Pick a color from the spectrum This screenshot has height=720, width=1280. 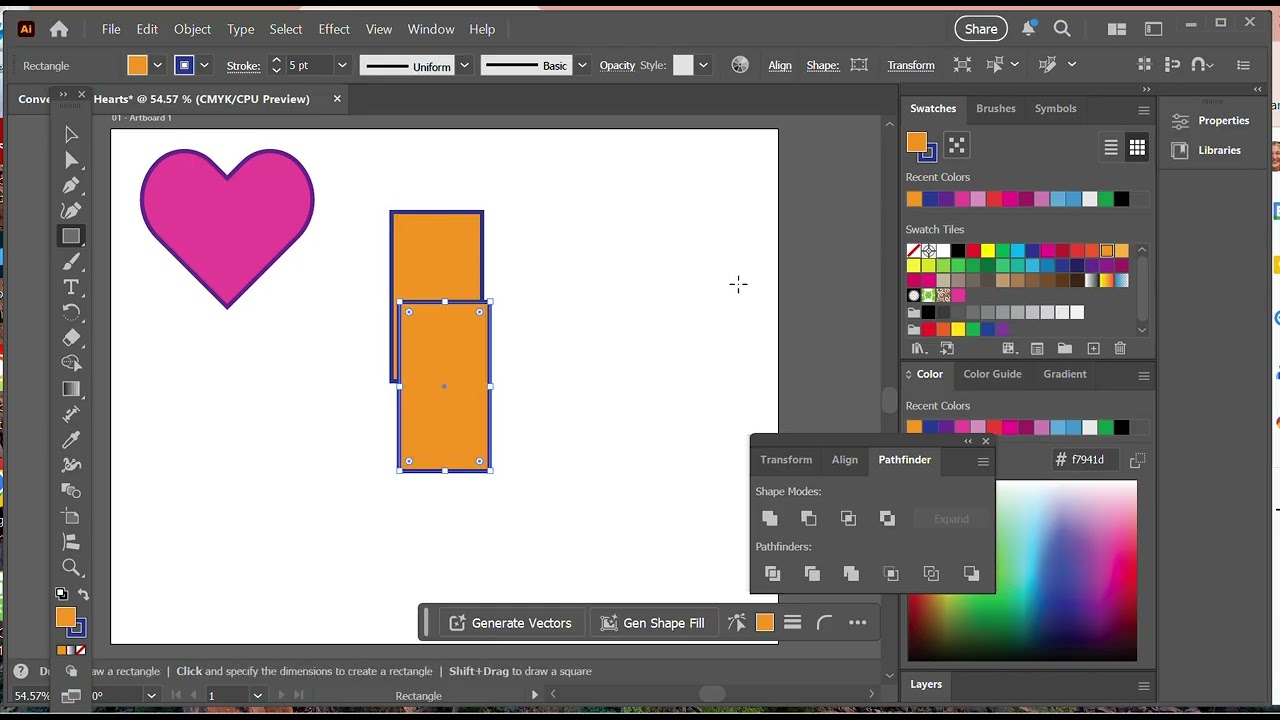pos(1022,571)
